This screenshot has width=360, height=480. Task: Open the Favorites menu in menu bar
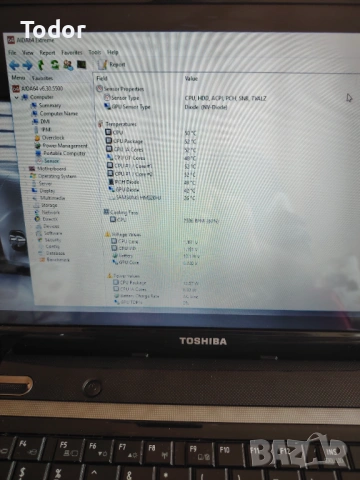point(72,52)
